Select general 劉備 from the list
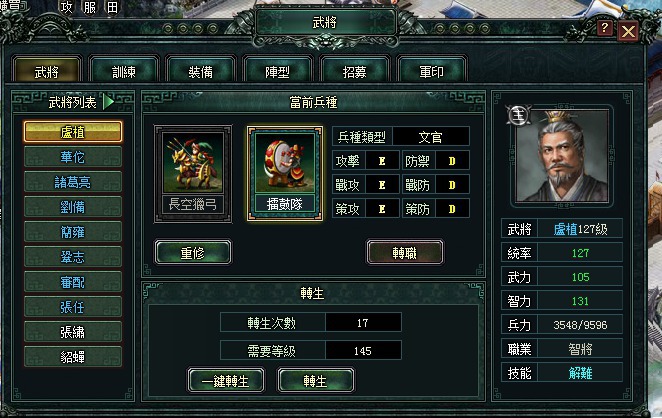Image resolution: width=662 pixels, height=418 pixels. (x=73, y=207)
